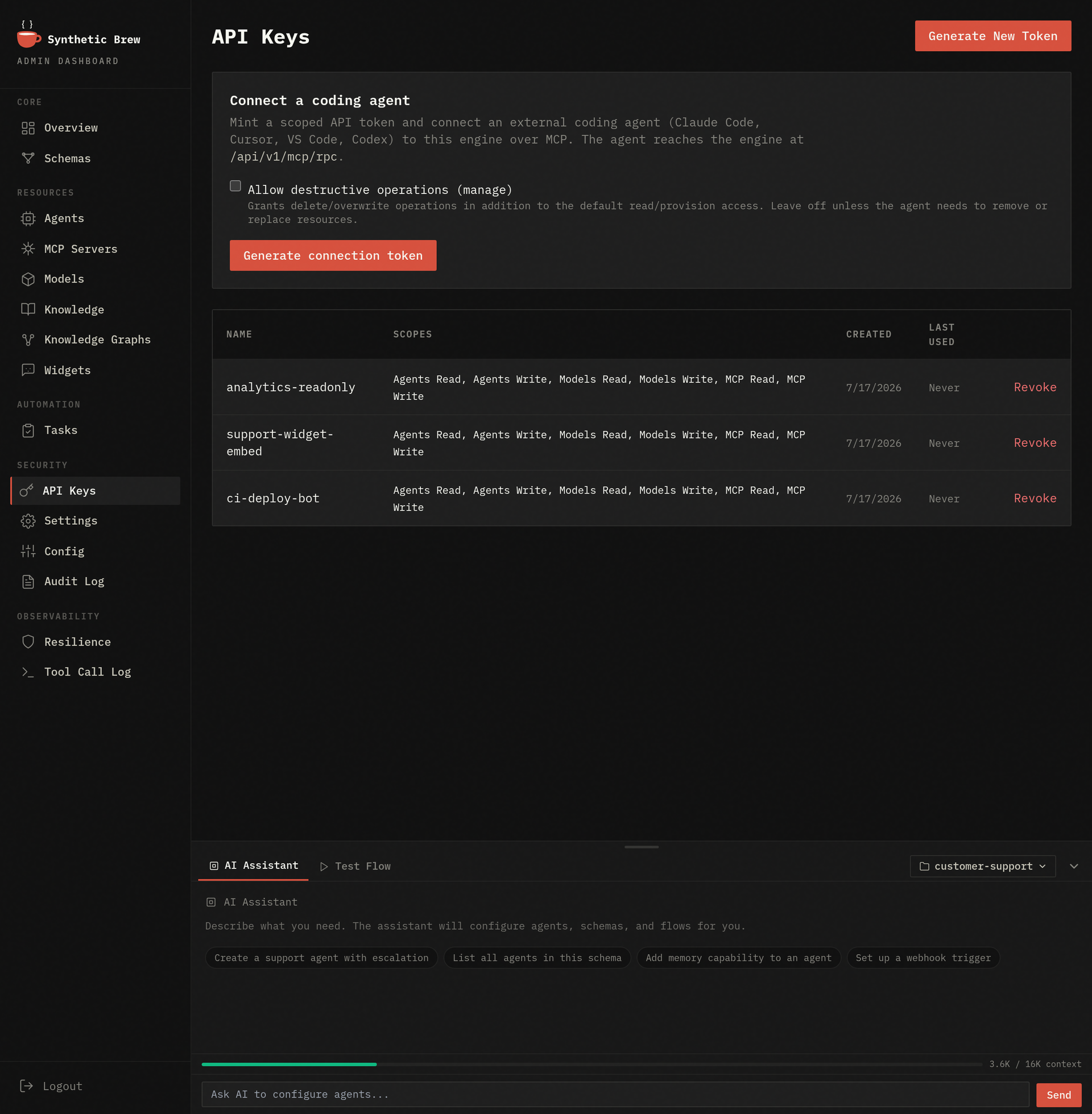Viewport: 1092px width, 1114px height.
Task: Click the AI Assistant heading icon
Action: click(x=211, y=902)
